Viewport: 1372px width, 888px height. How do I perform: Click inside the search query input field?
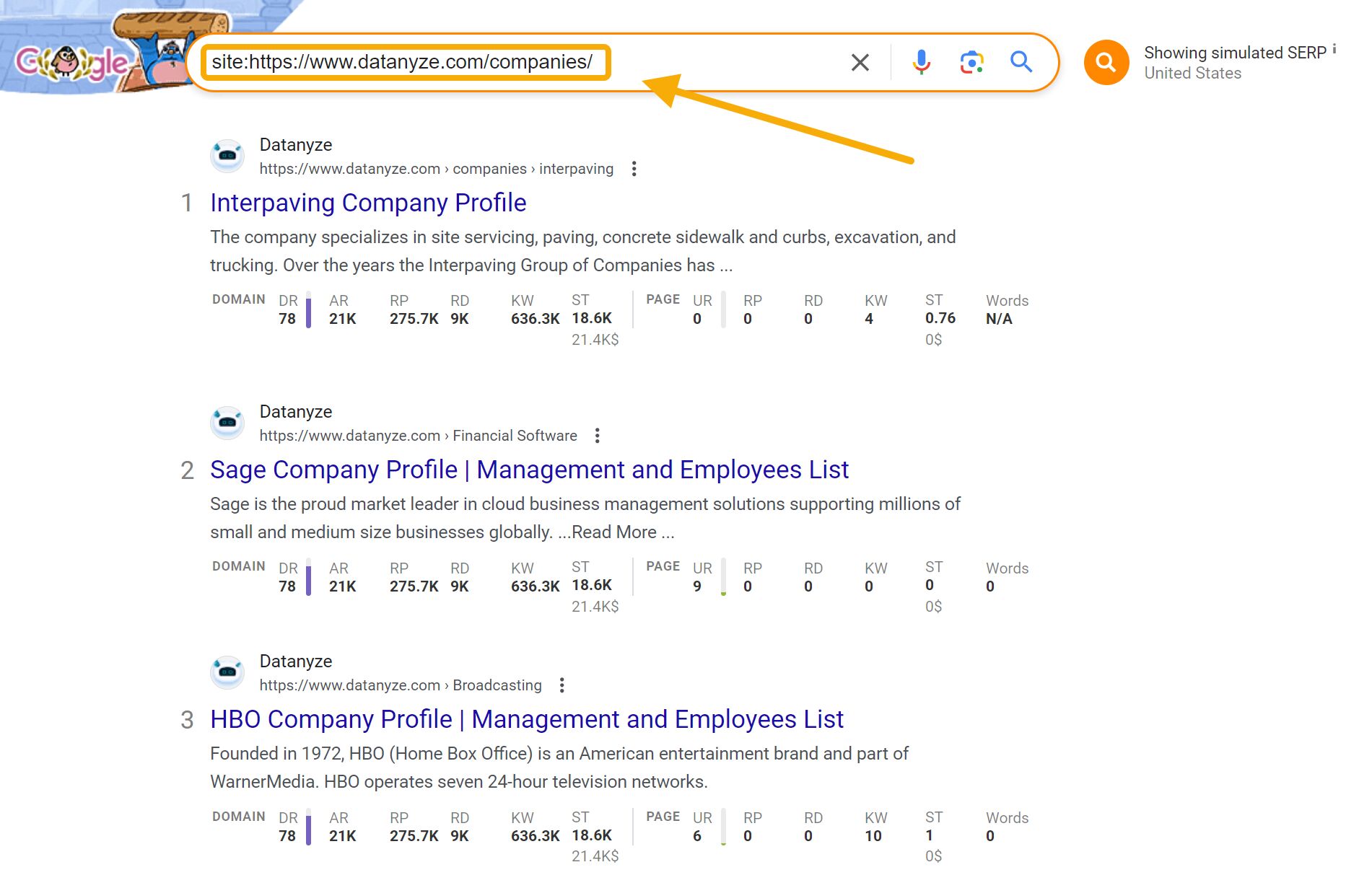(404, 61)
